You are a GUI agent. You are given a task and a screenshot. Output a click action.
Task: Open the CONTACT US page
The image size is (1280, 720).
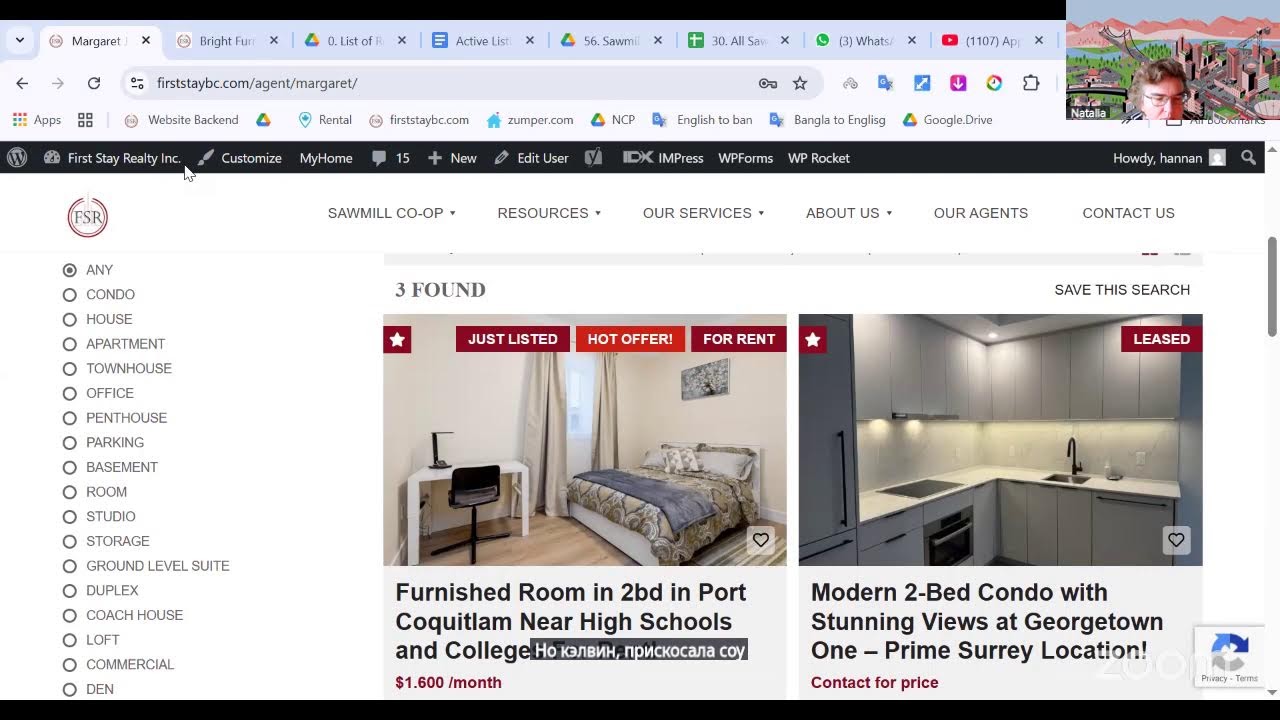tap(1128, 213)
